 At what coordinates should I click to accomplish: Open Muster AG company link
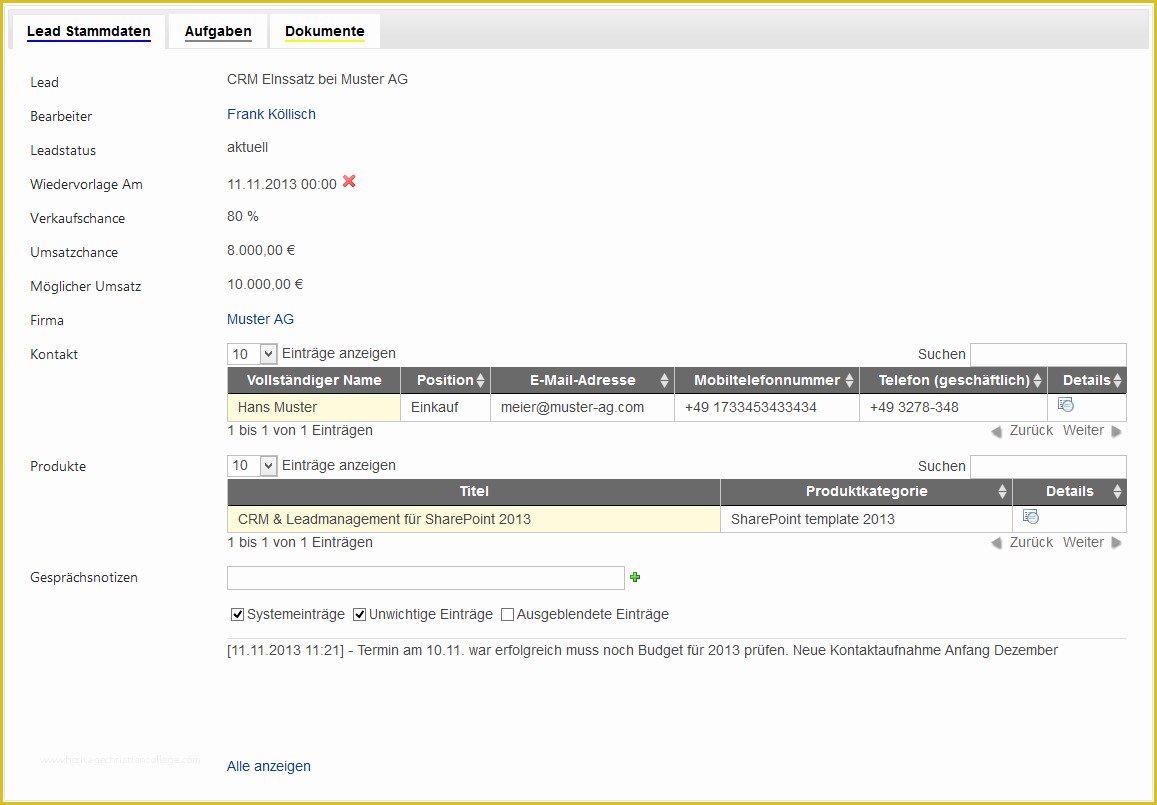pyautogui.click(x=260, y=319)
